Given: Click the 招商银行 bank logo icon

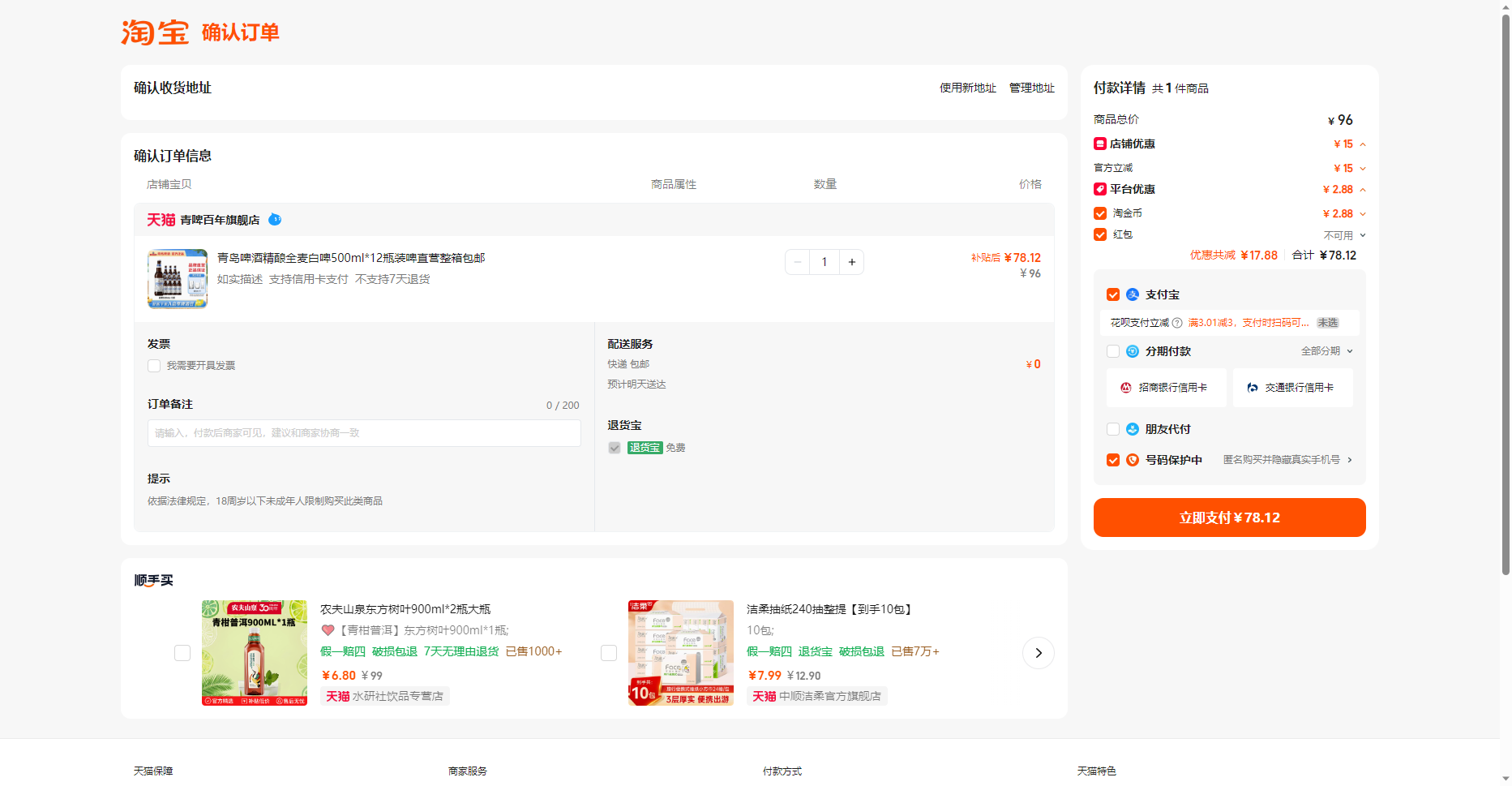Looking at the screenshot, I should tap(1126, 388).
